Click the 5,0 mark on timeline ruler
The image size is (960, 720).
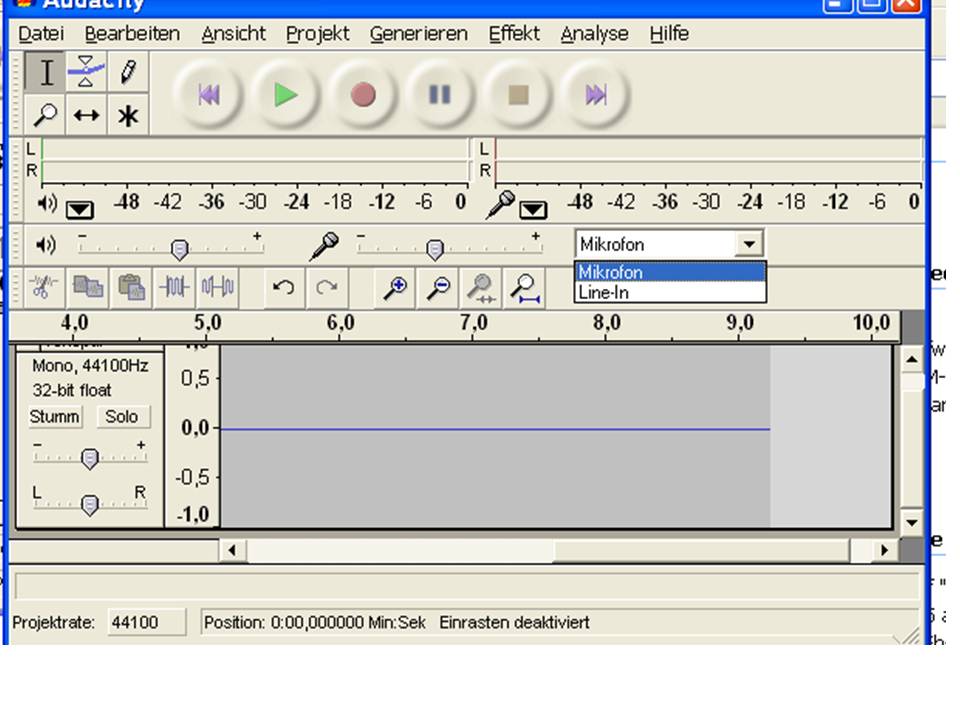tap(207, 323)
